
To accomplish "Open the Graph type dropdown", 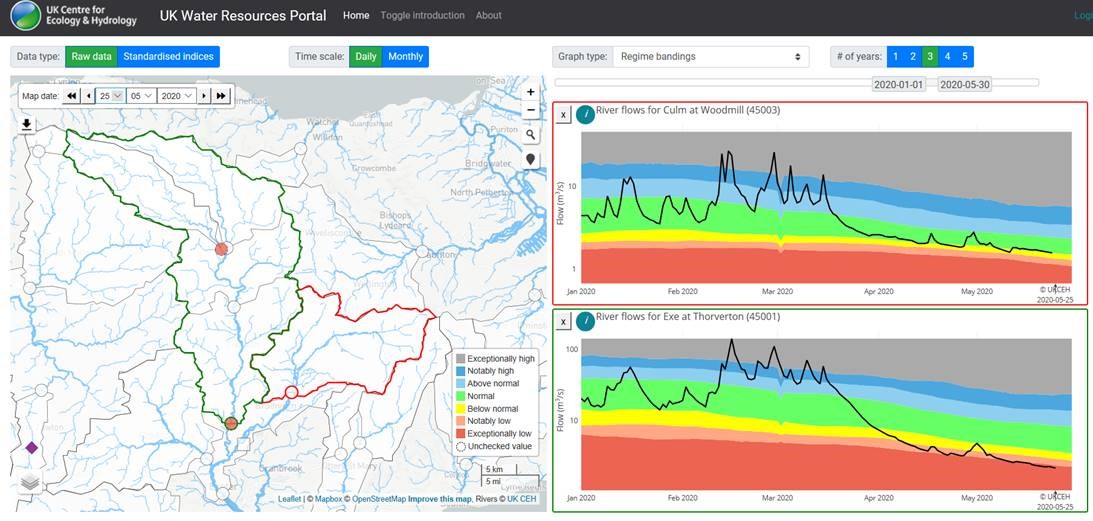I will point(710,57).
